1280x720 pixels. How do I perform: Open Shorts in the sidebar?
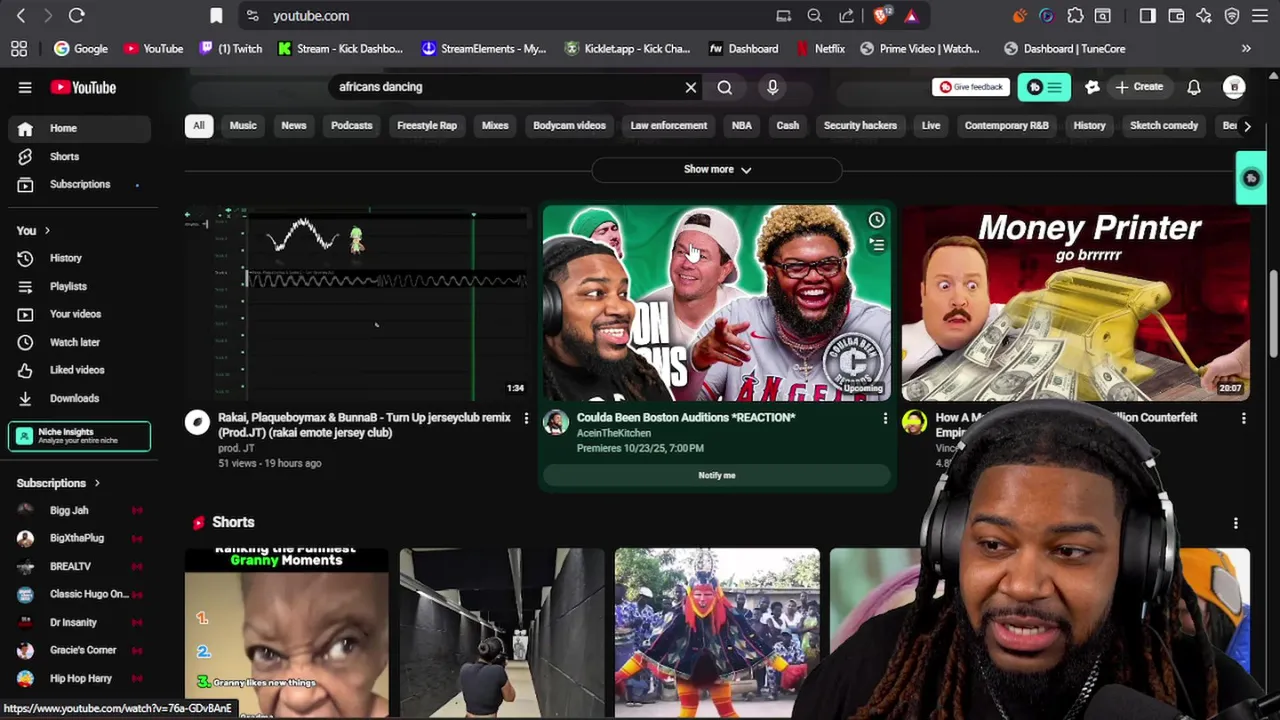point(78,156)
